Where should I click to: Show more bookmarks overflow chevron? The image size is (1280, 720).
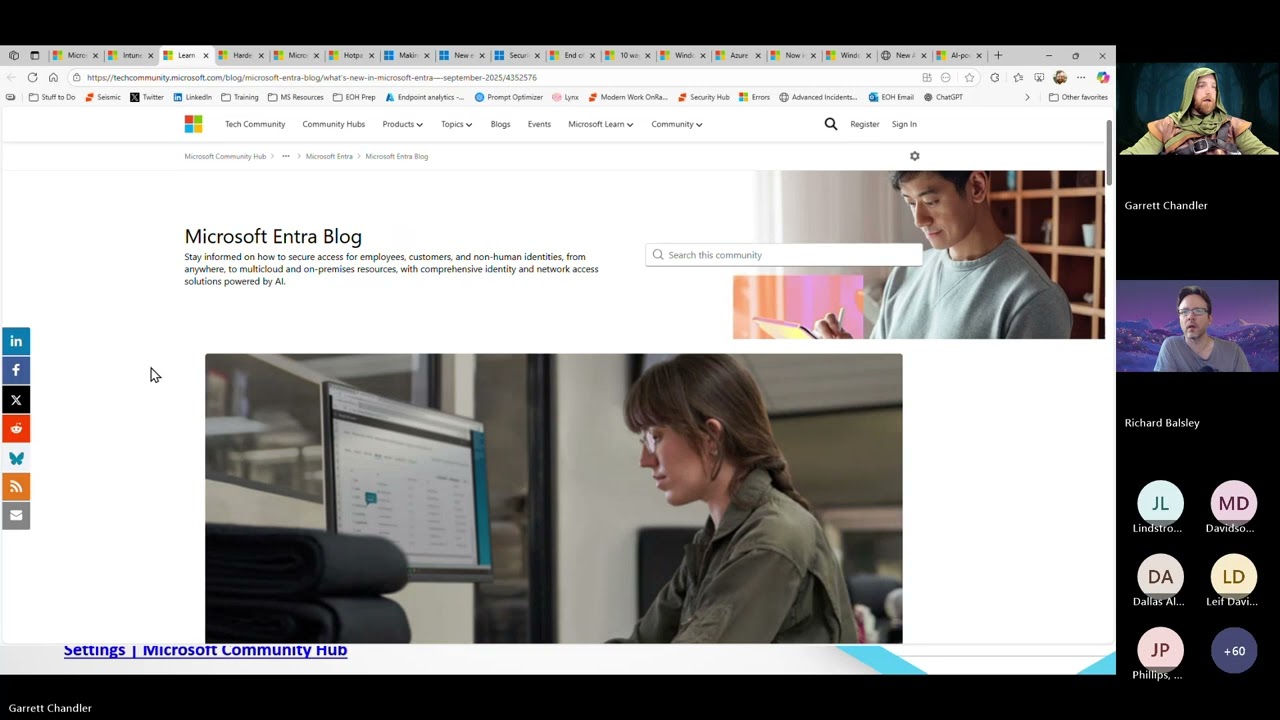[1027, 97]
